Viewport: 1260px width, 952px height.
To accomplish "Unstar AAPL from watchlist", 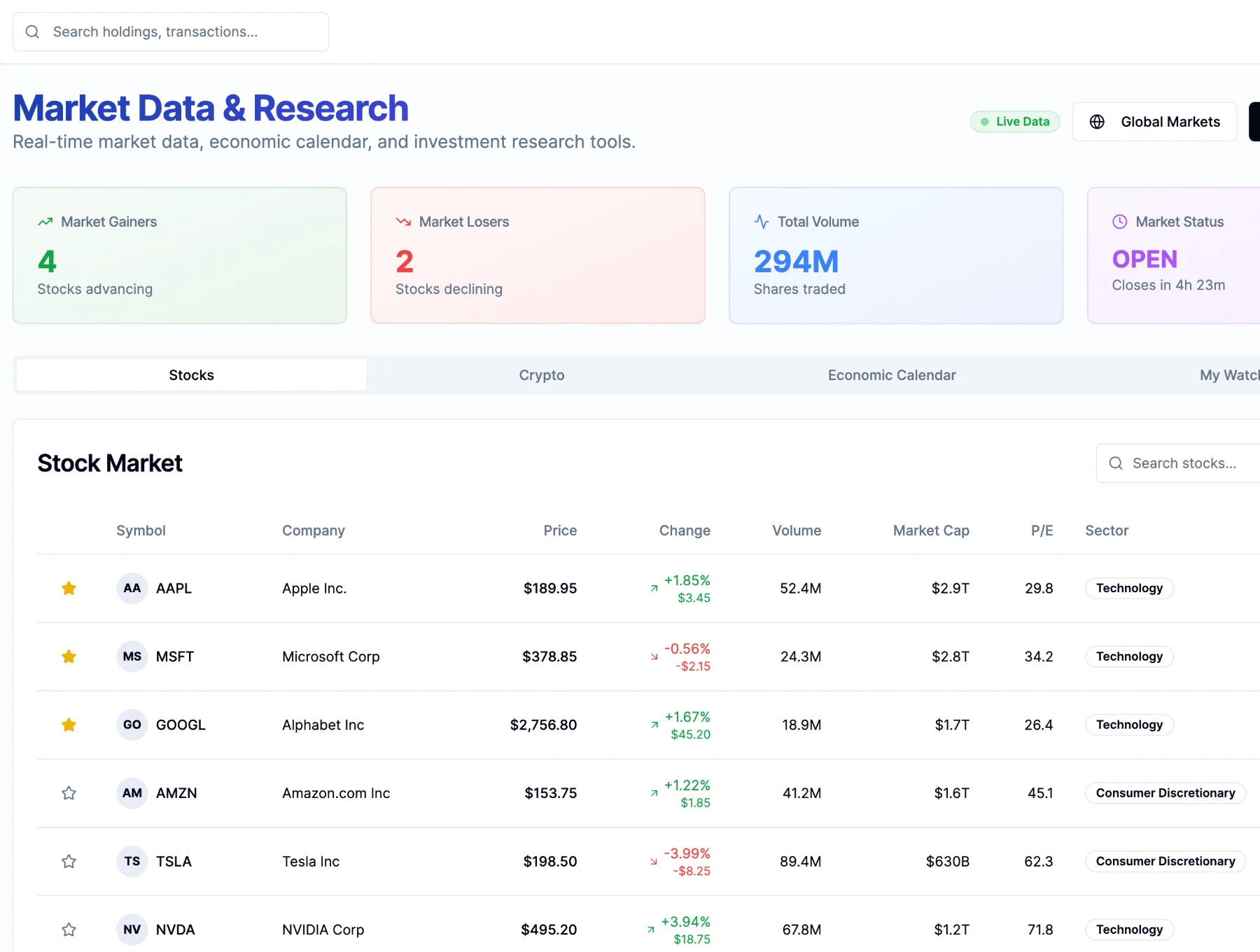I will point(69,589).
